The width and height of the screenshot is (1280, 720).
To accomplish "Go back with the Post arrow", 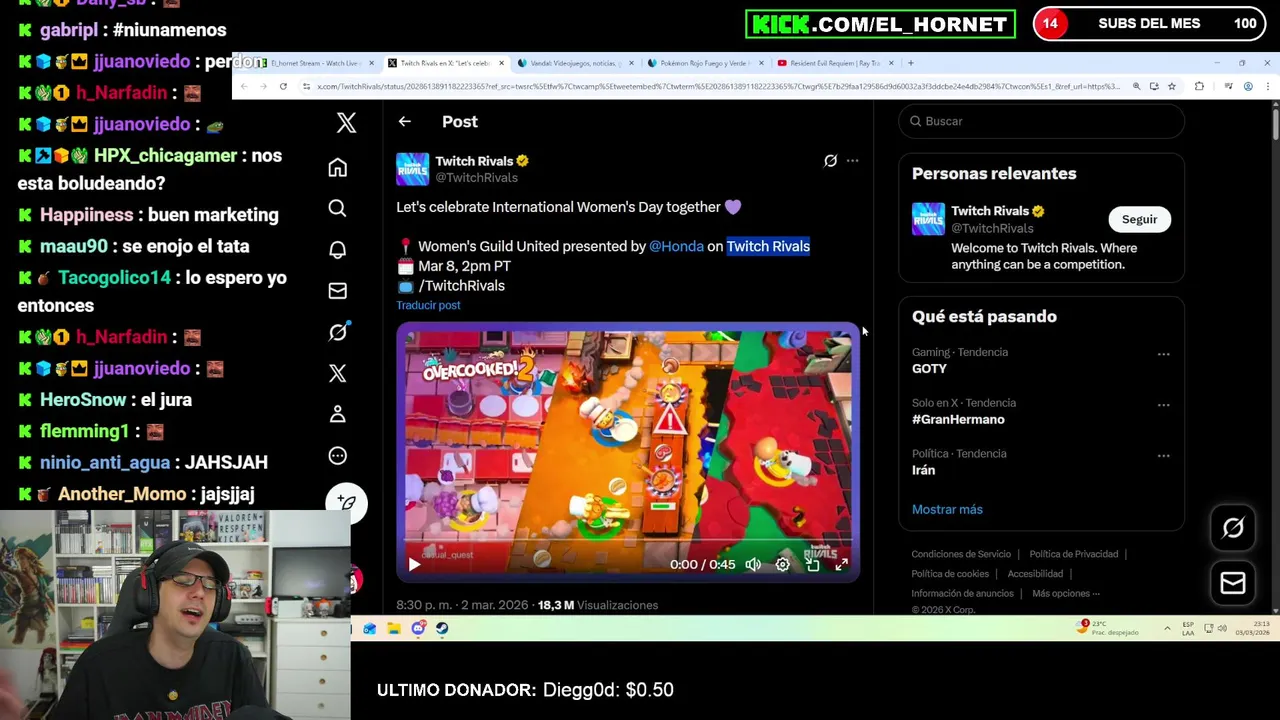I will pos(404,121).
